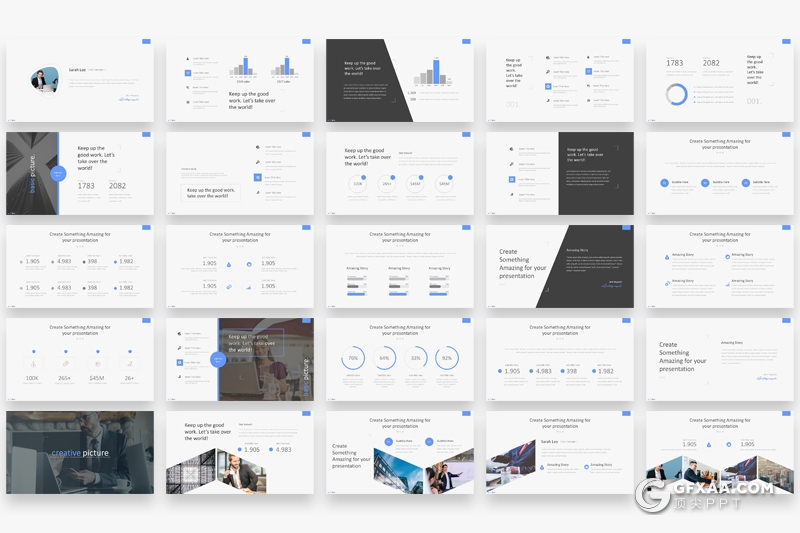The width and height of the screenshot is (800, 533).
Task: Click Sarah Lee's portrait photo
Action: coord(45,80)
